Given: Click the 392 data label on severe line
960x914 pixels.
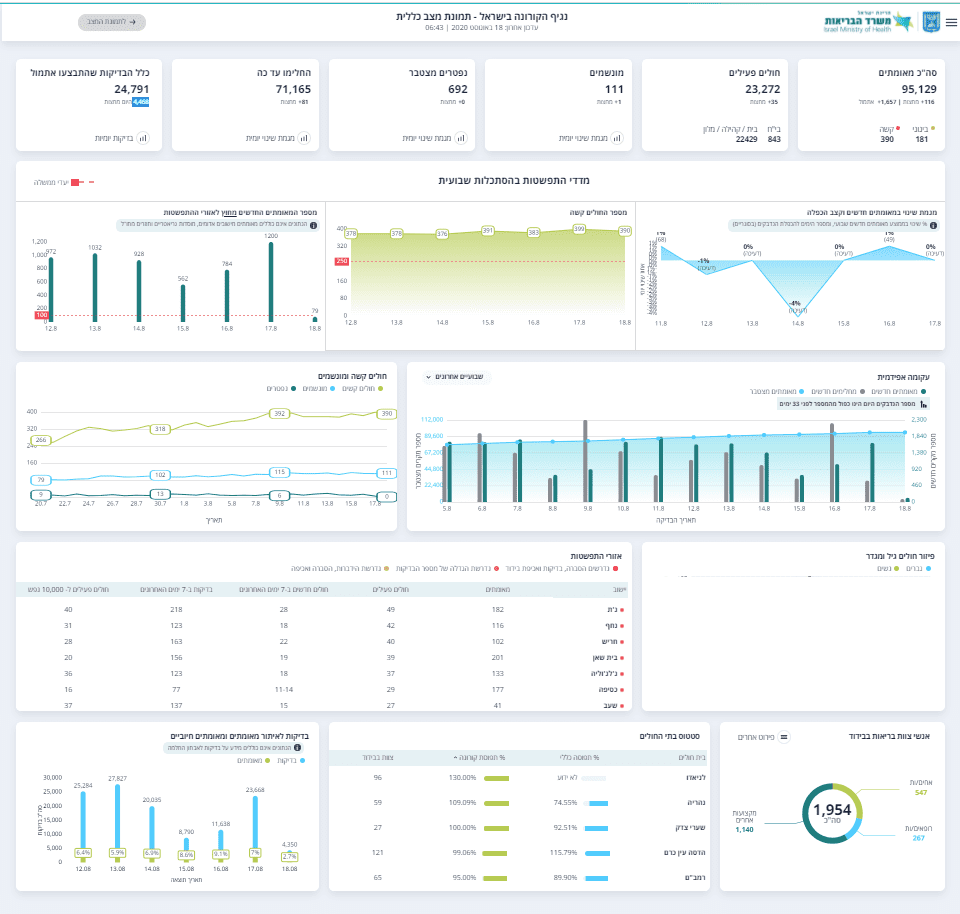Looking at the screenshot, I should click(x=279, y=414).
